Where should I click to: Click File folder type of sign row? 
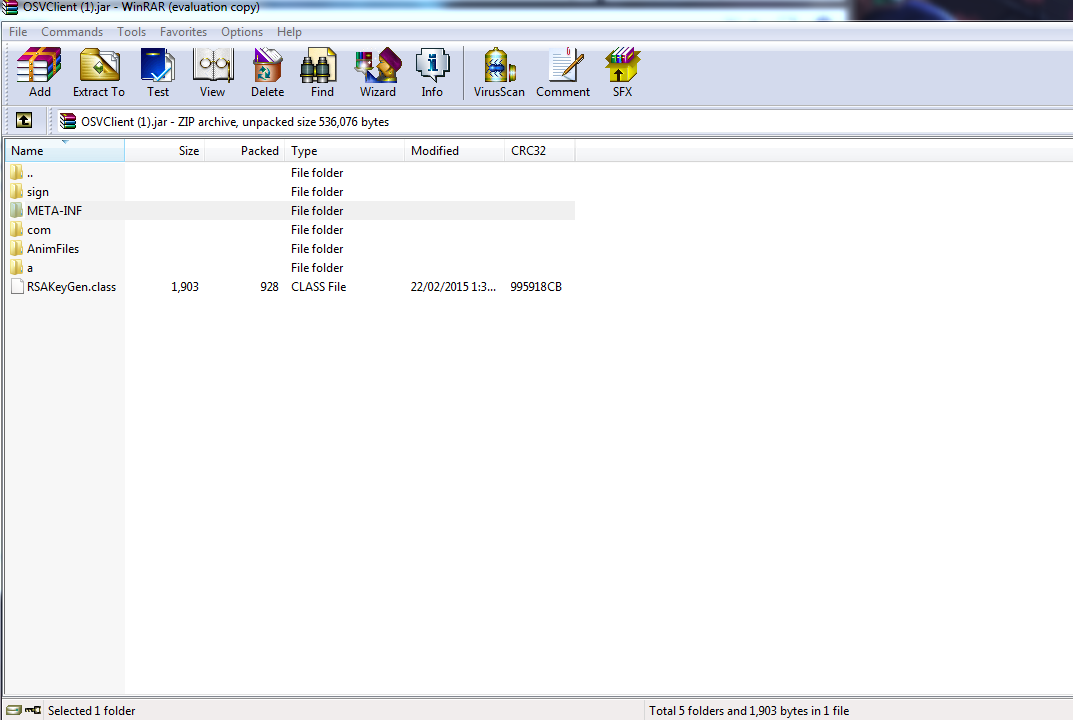pos(317,192)
